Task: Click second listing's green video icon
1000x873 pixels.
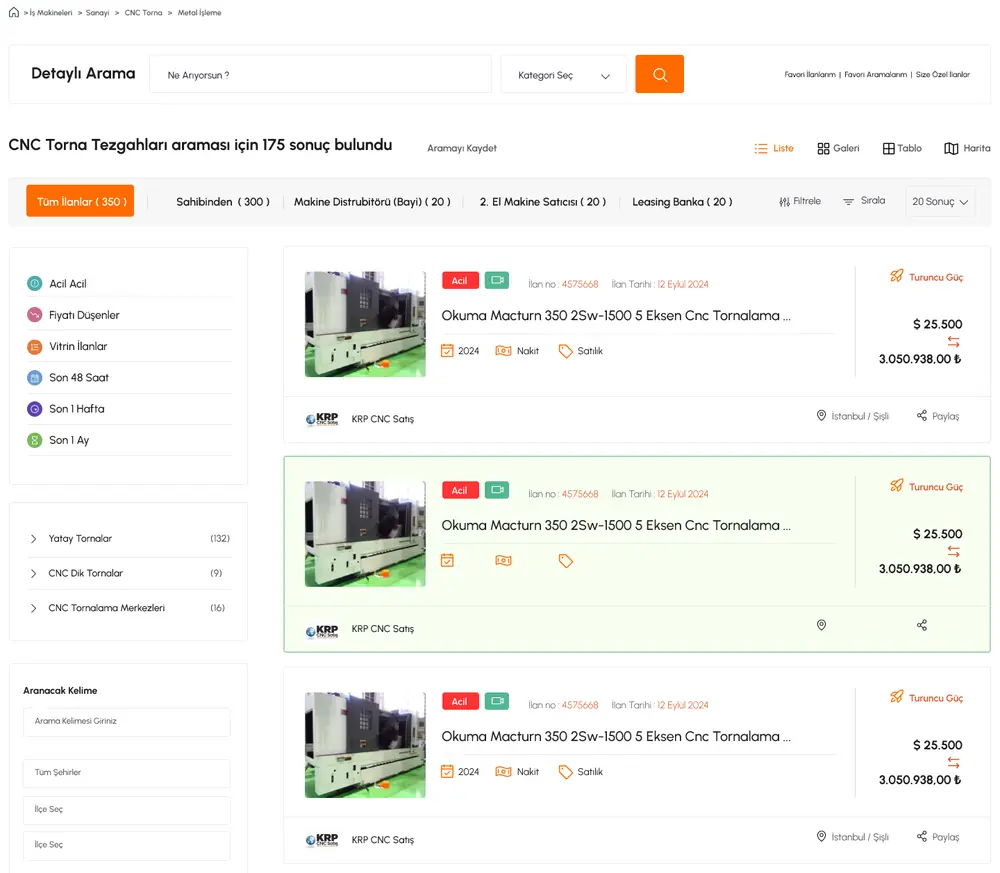Action: [x=497, y=490]
